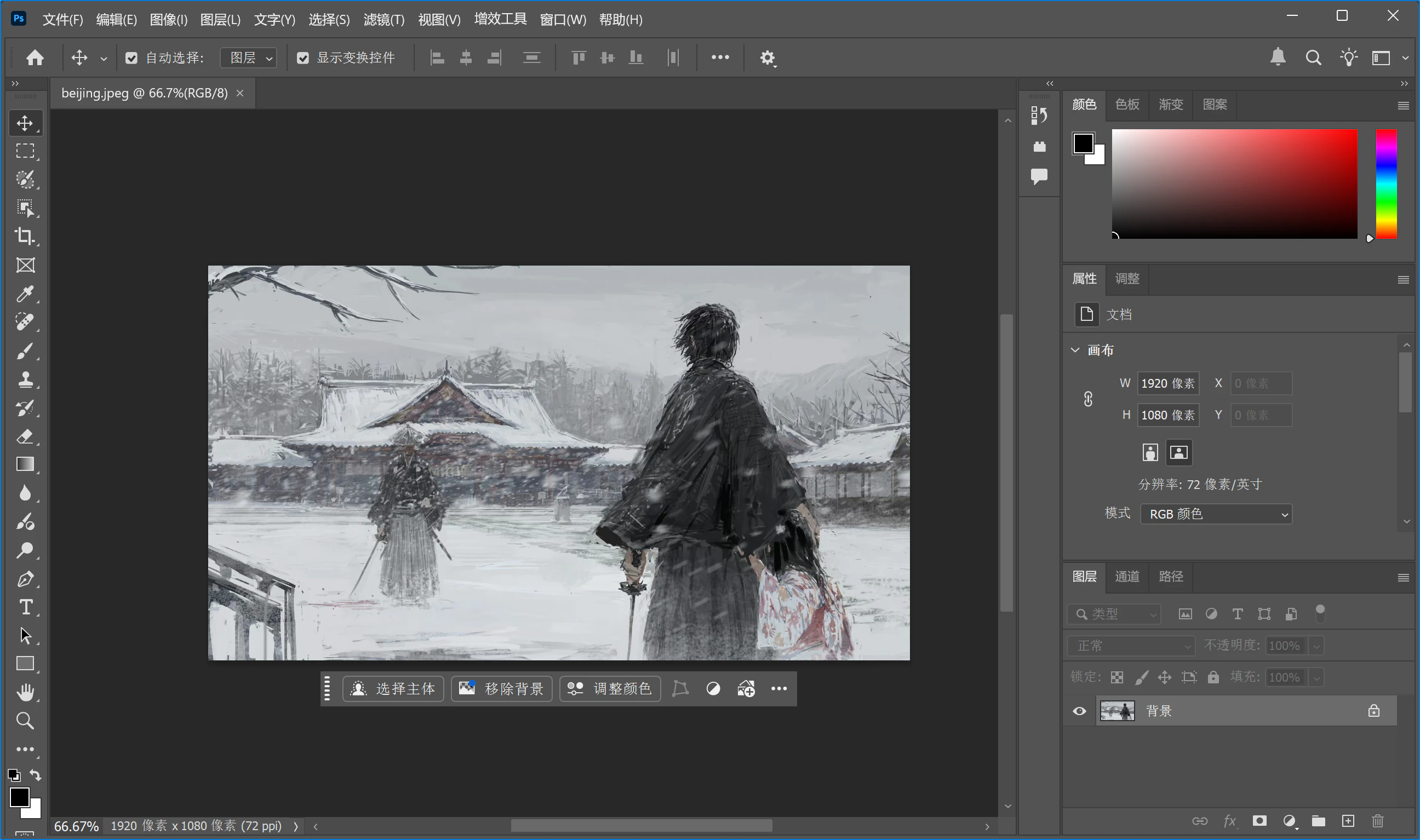This screenshot has height=840, width=1420.
Task: Click the 移除背景 button
Action: pos(501,688)
